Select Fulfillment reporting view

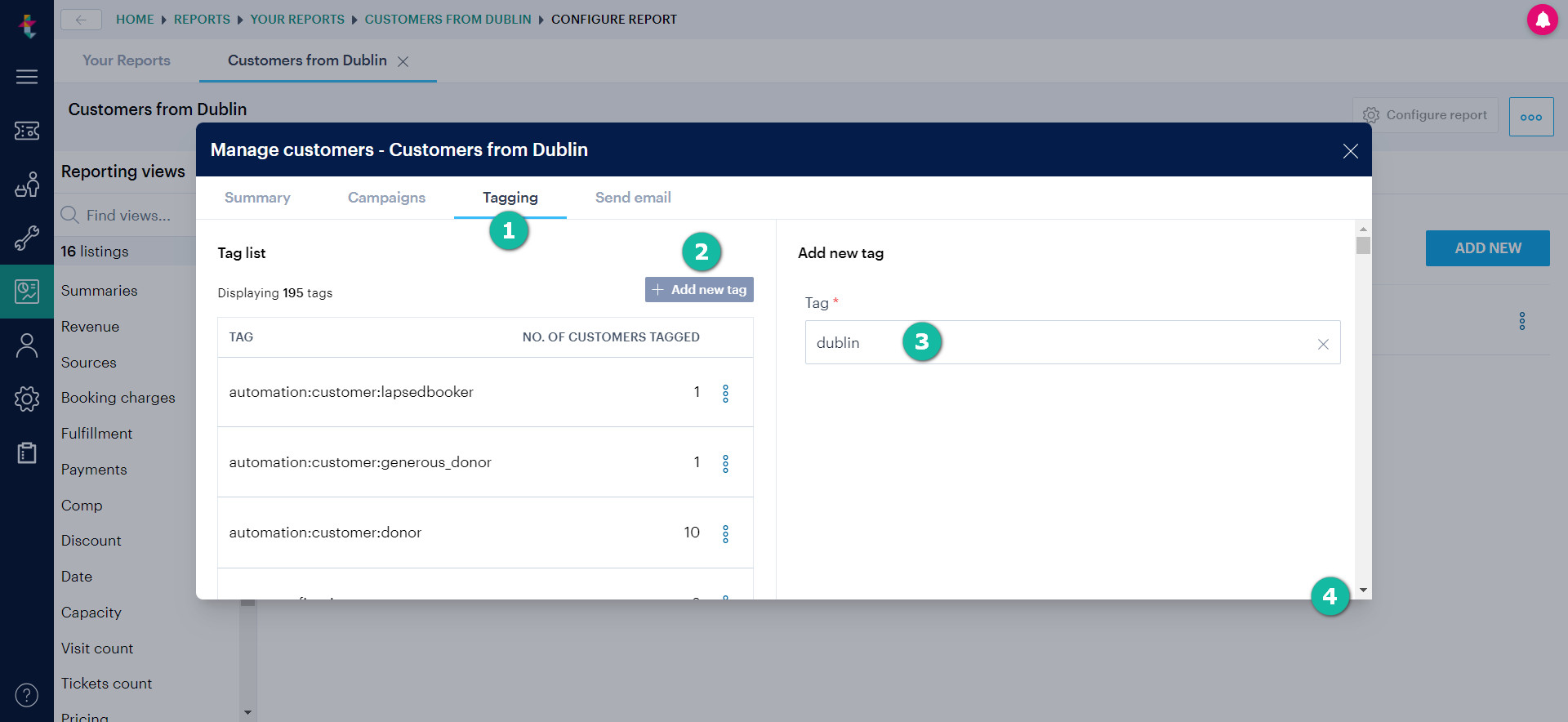[96, 434]
